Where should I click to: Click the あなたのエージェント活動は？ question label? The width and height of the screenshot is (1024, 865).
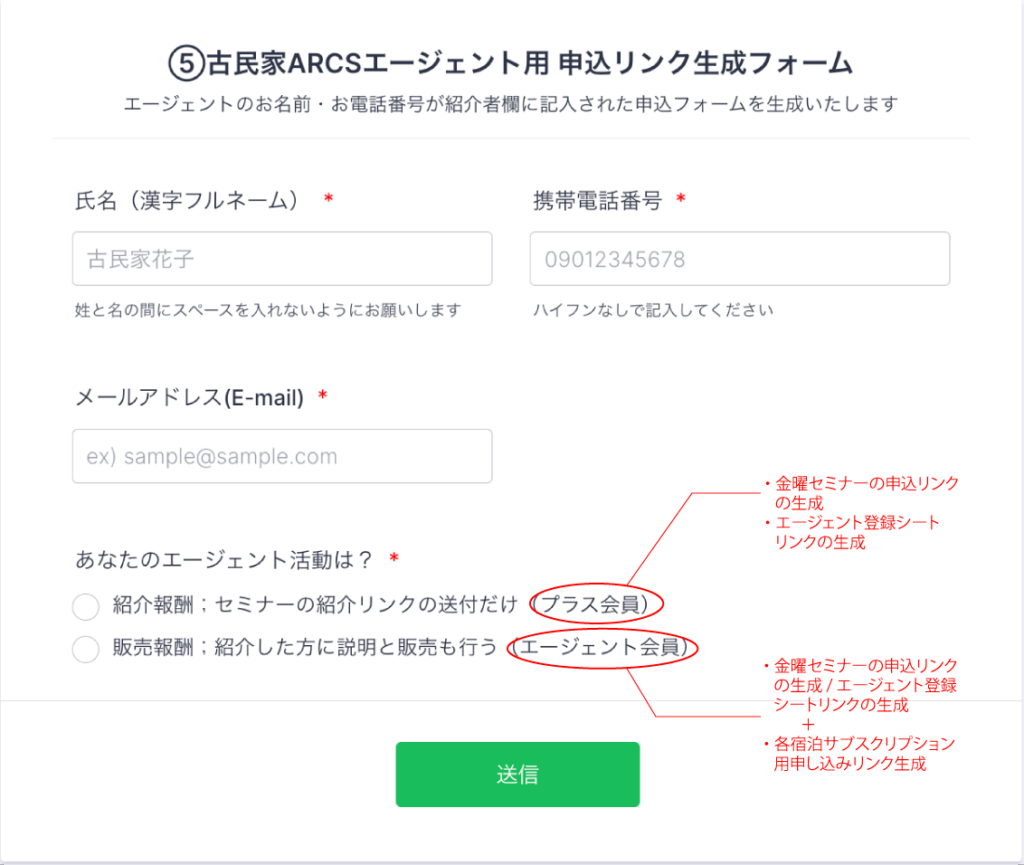224,560
